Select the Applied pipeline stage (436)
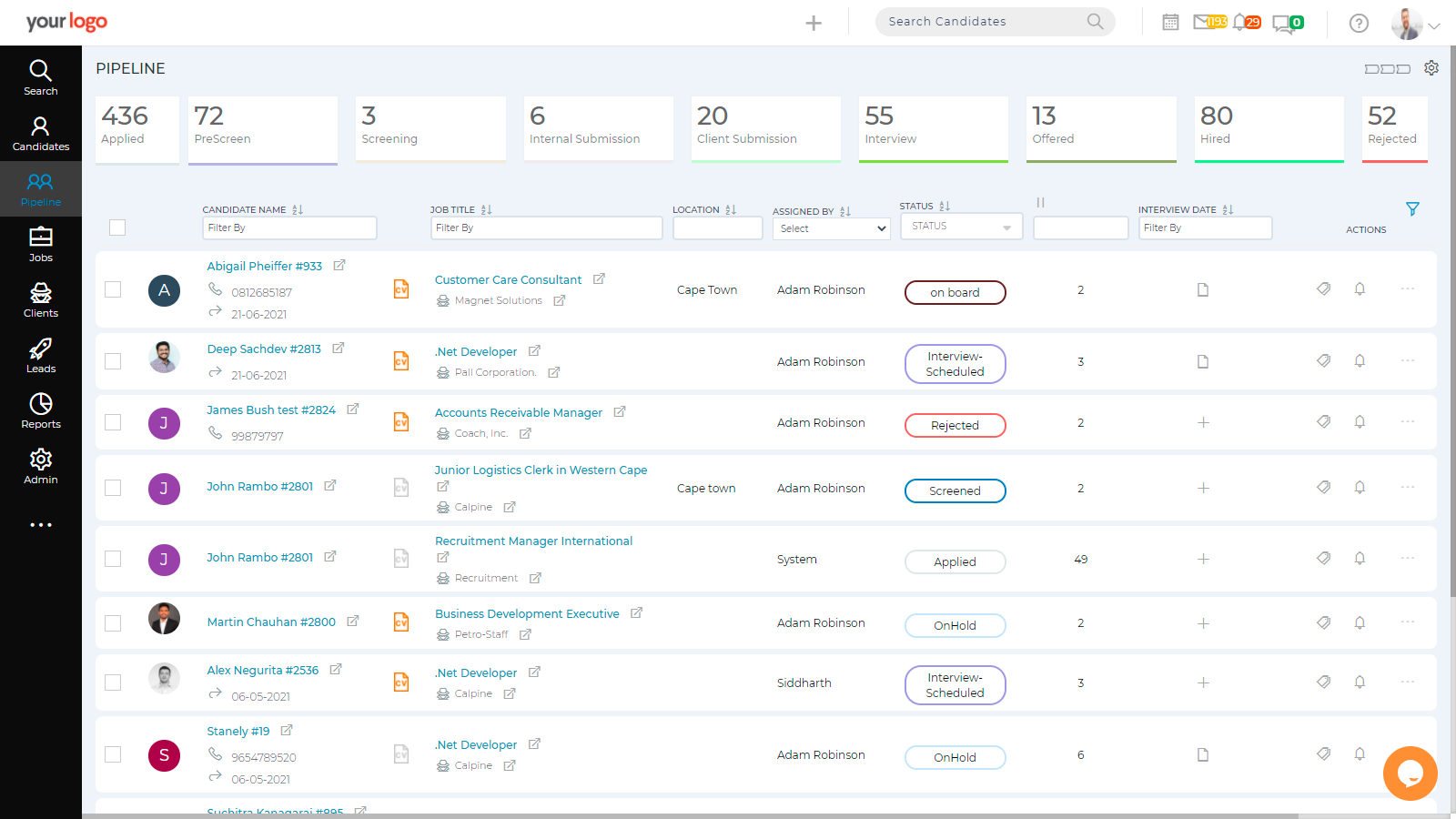 (137, 129)
